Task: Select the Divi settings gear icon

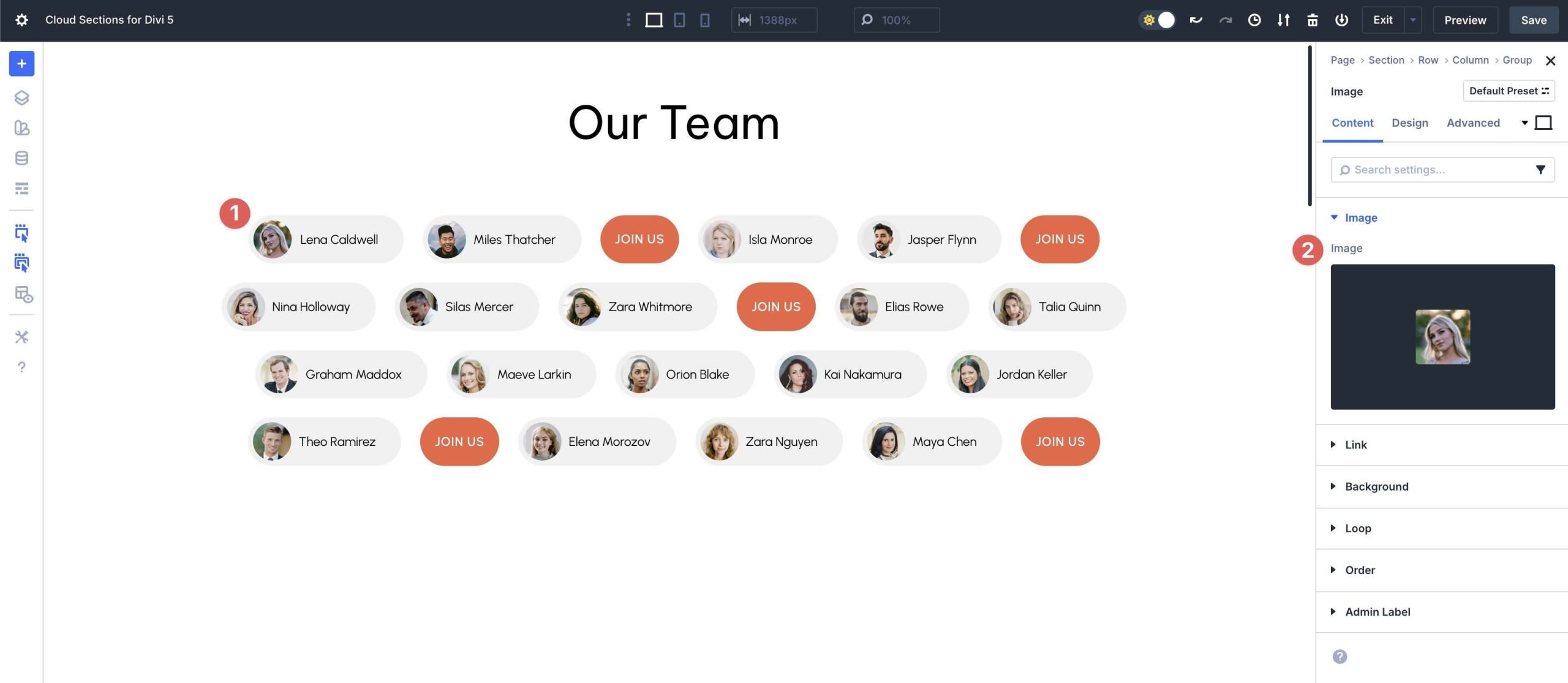Action: pos(21,19)
